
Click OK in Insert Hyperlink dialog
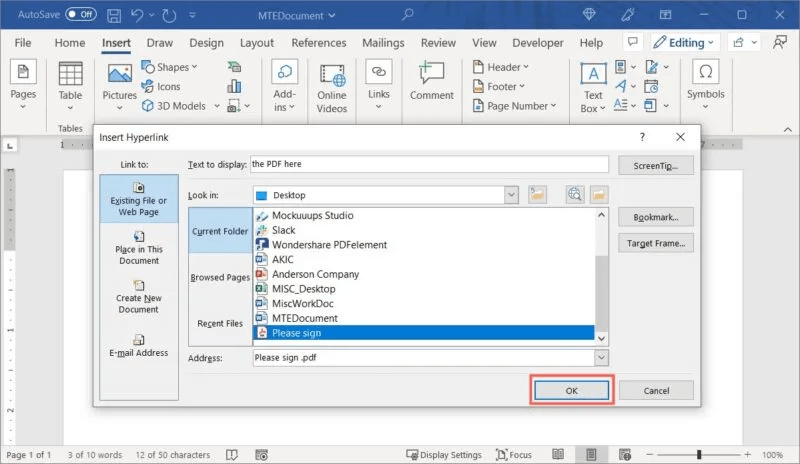click(x=571, y=390)
